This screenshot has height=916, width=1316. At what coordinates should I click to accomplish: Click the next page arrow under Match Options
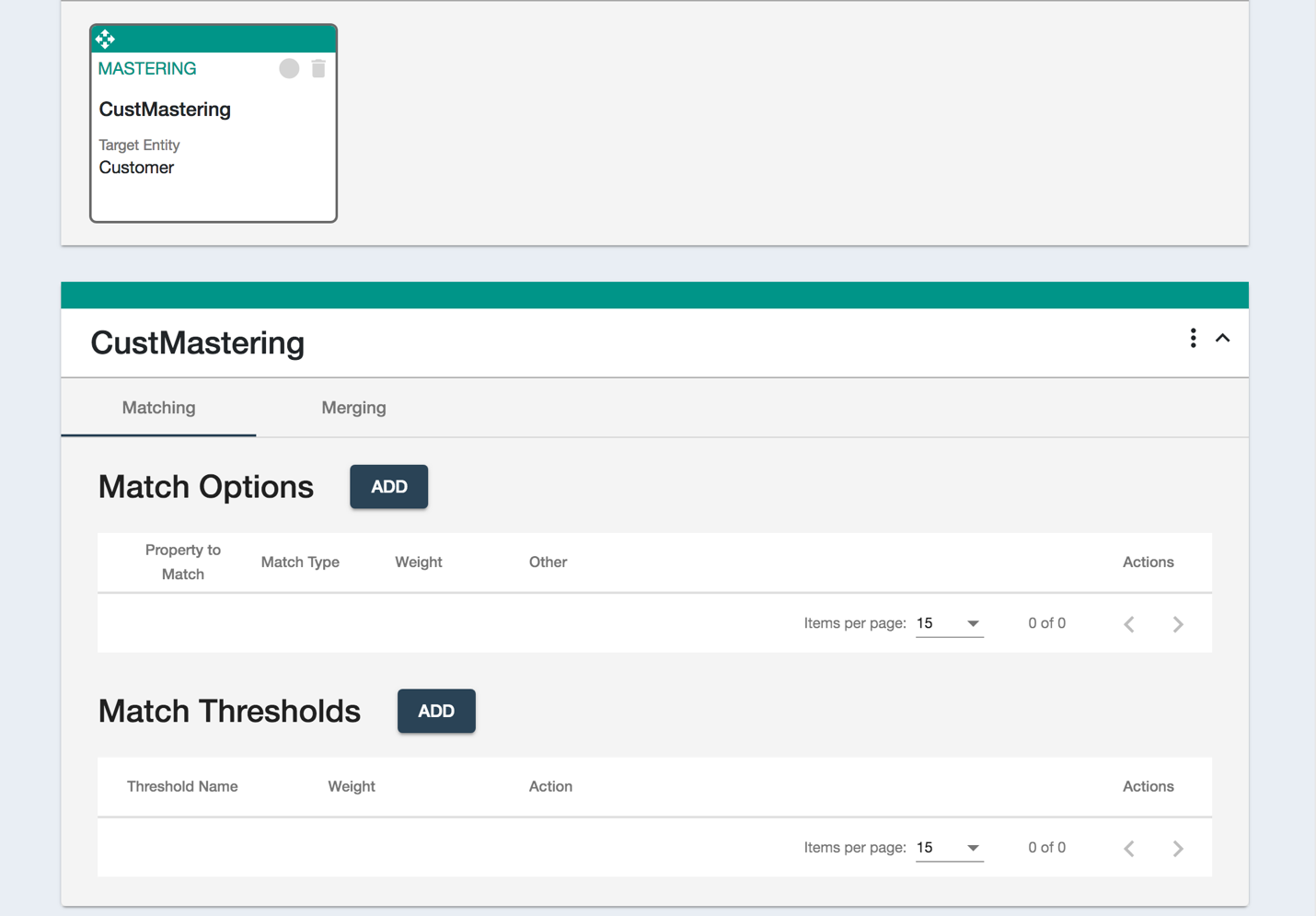click(x=1178, y=623)
